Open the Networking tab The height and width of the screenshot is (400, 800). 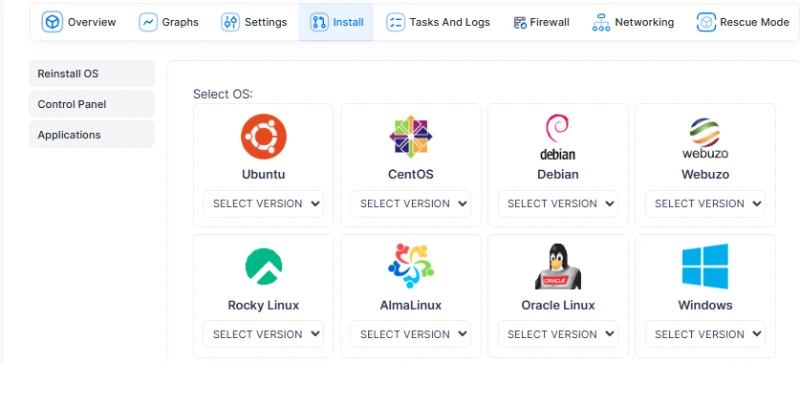[633, 22]
